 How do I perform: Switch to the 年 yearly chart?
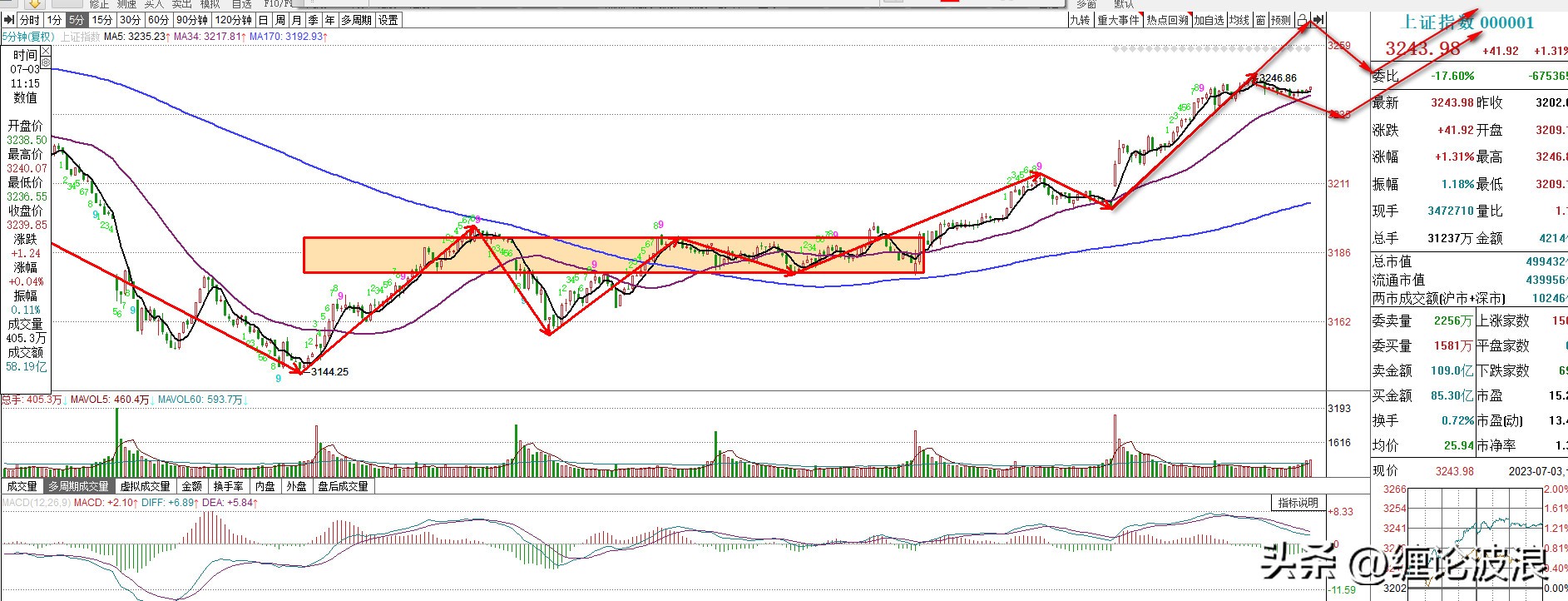[330, 20]
